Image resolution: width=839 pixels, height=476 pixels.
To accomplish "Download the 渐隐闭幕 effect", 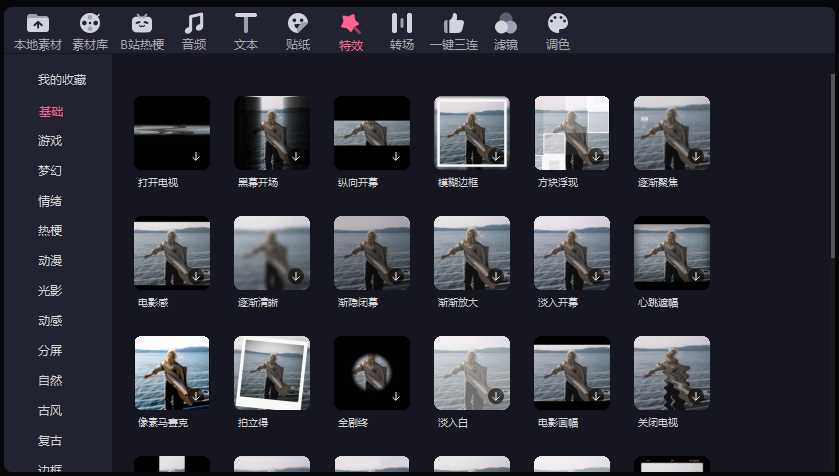I will (x=396, y=276).
